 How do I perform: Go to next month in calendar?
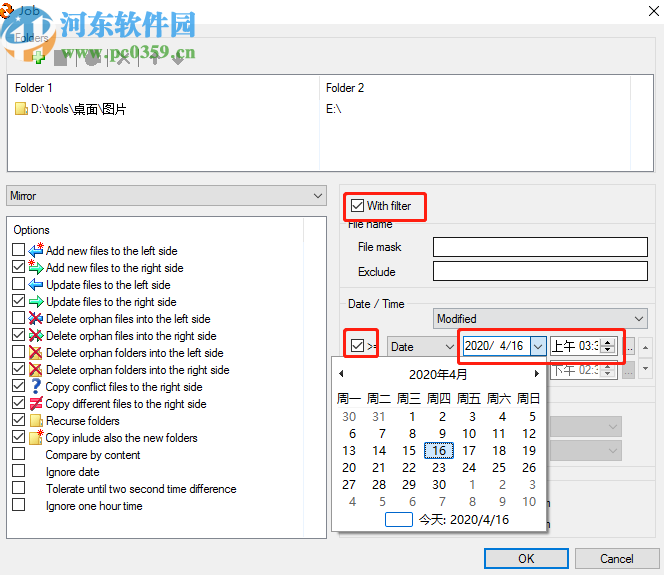pos(537,373)
